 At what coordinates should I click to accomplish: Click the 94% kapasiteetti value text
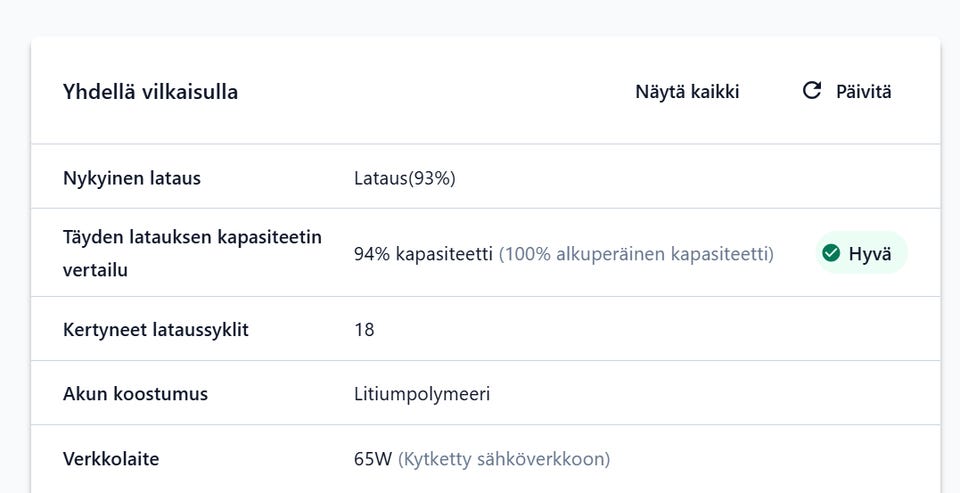click(423, 254)
